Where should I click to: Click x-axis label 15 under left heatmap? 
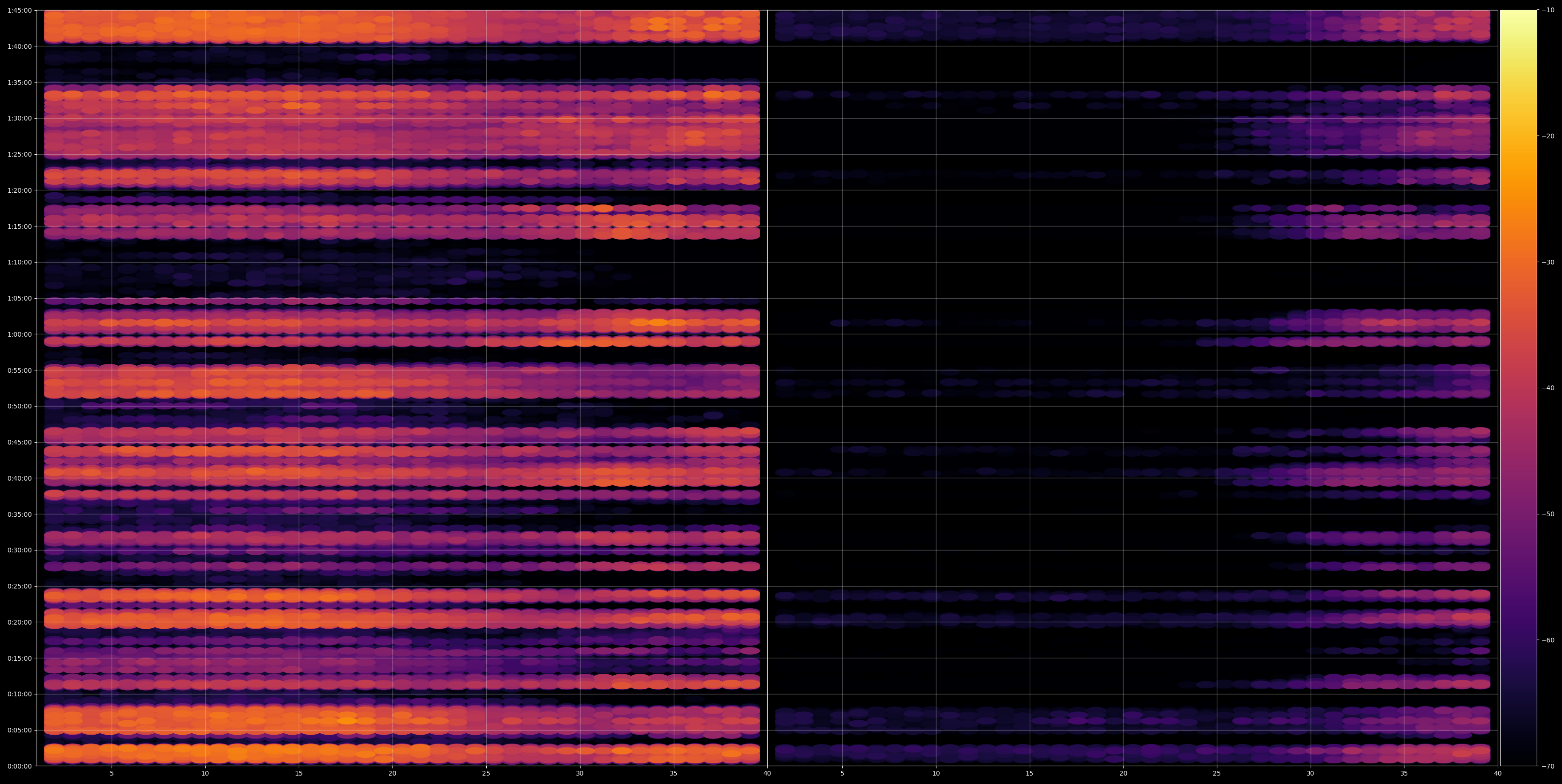(x=299, y=773)
